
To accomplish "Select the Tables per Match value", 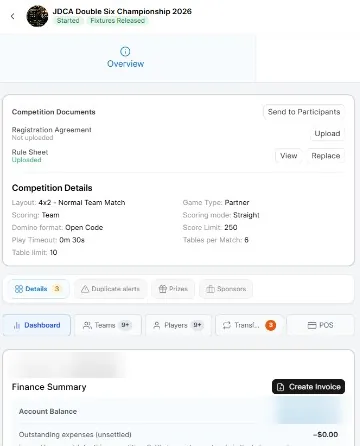I will 246,240.
